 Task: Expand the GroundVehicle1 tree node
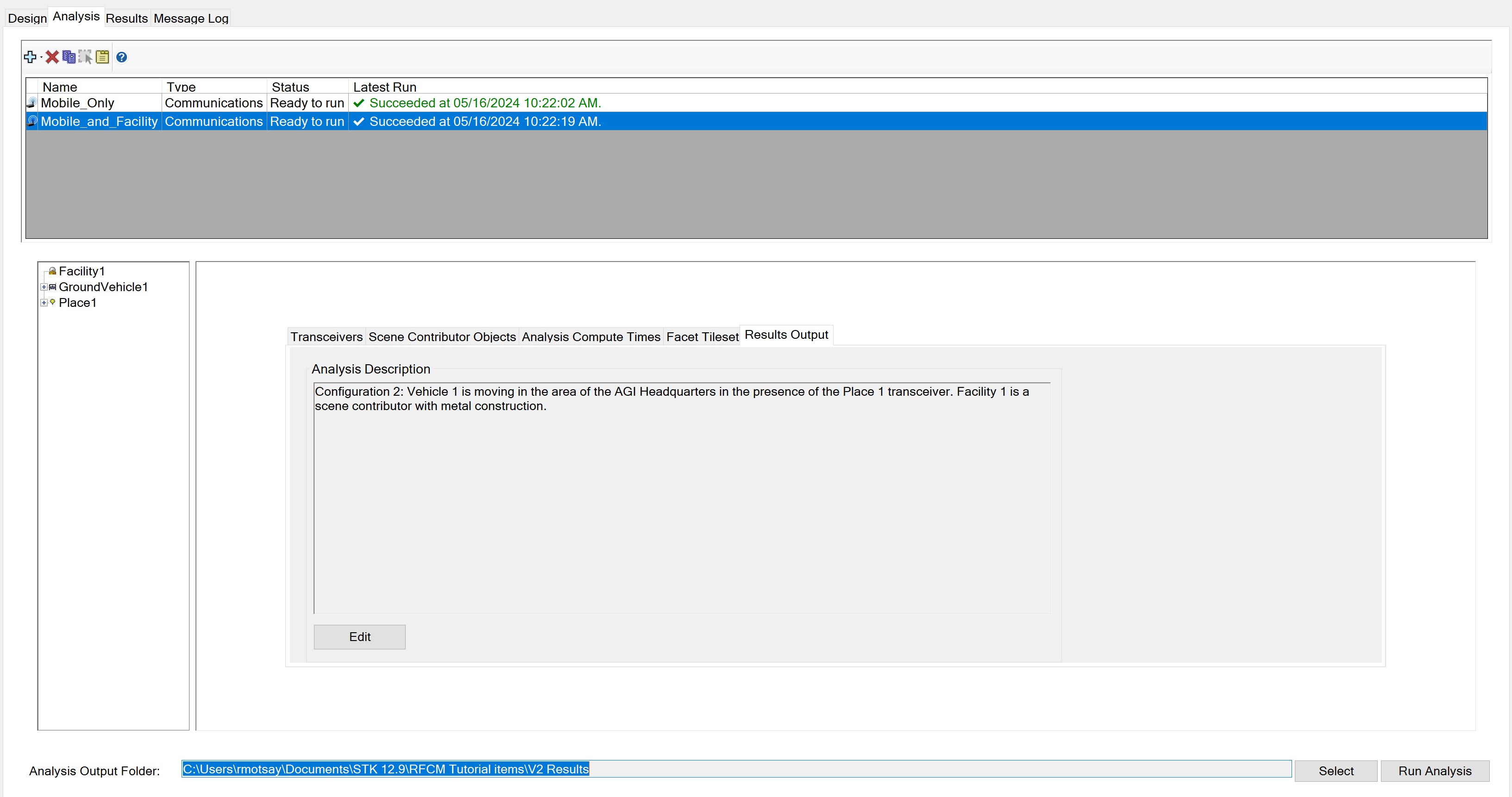coord(44,287)
